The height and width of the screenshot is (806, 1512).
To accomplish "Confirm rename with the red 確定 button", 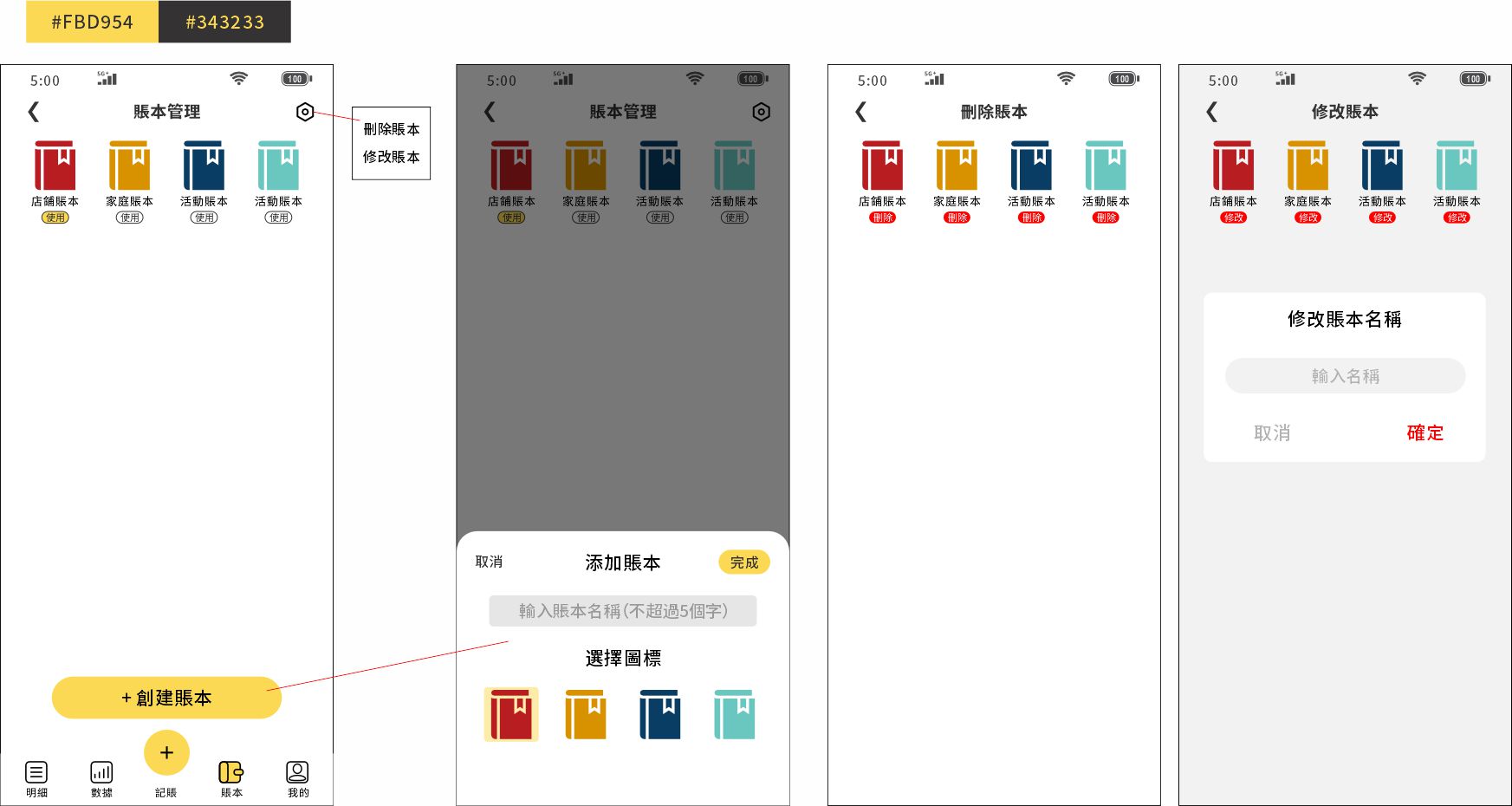I will coord(1424,432).
